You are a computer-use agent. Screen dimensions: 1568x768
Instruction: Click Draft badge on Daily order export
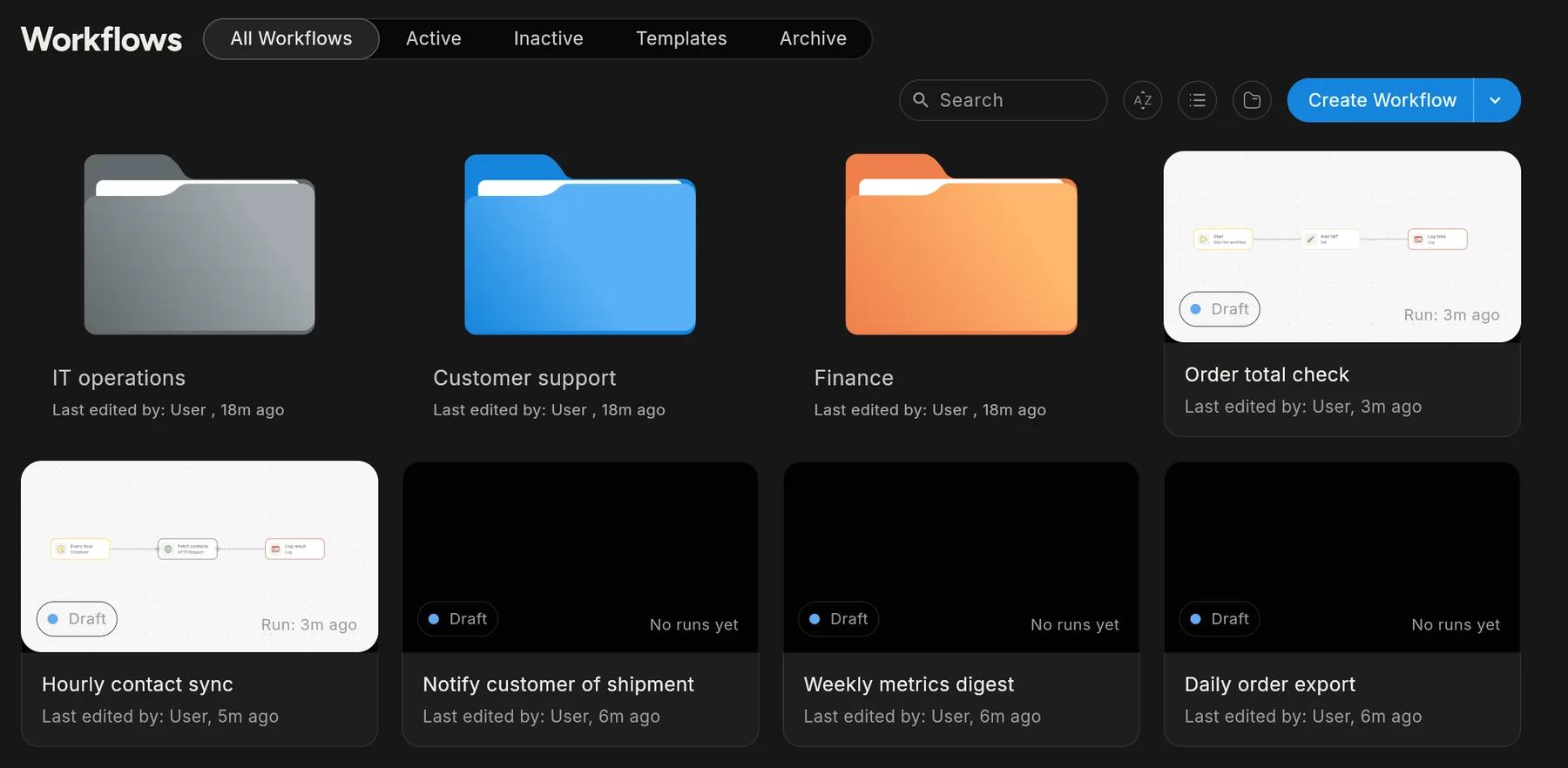click(x=1220, y=619)
